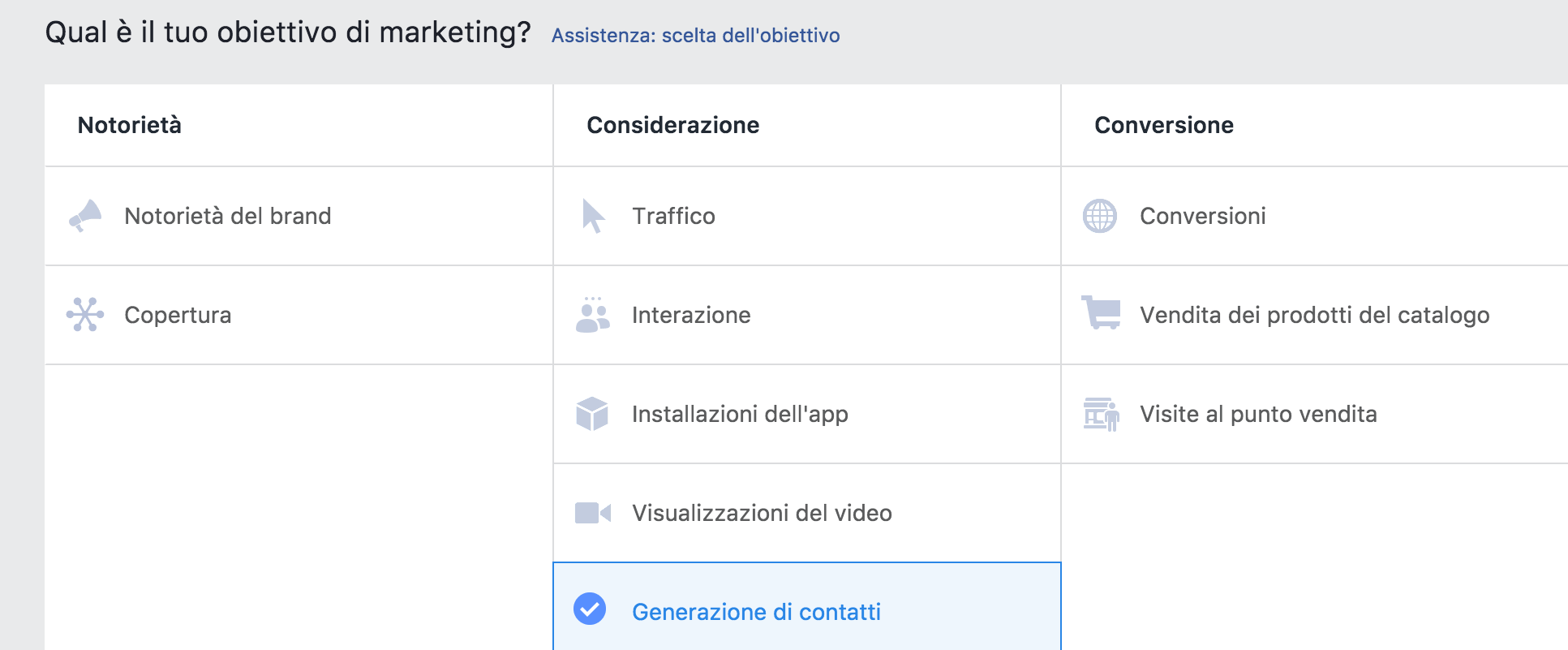Choose the Copertura objective label
This screenshot has height=650, width=1568.
point(178,315)
